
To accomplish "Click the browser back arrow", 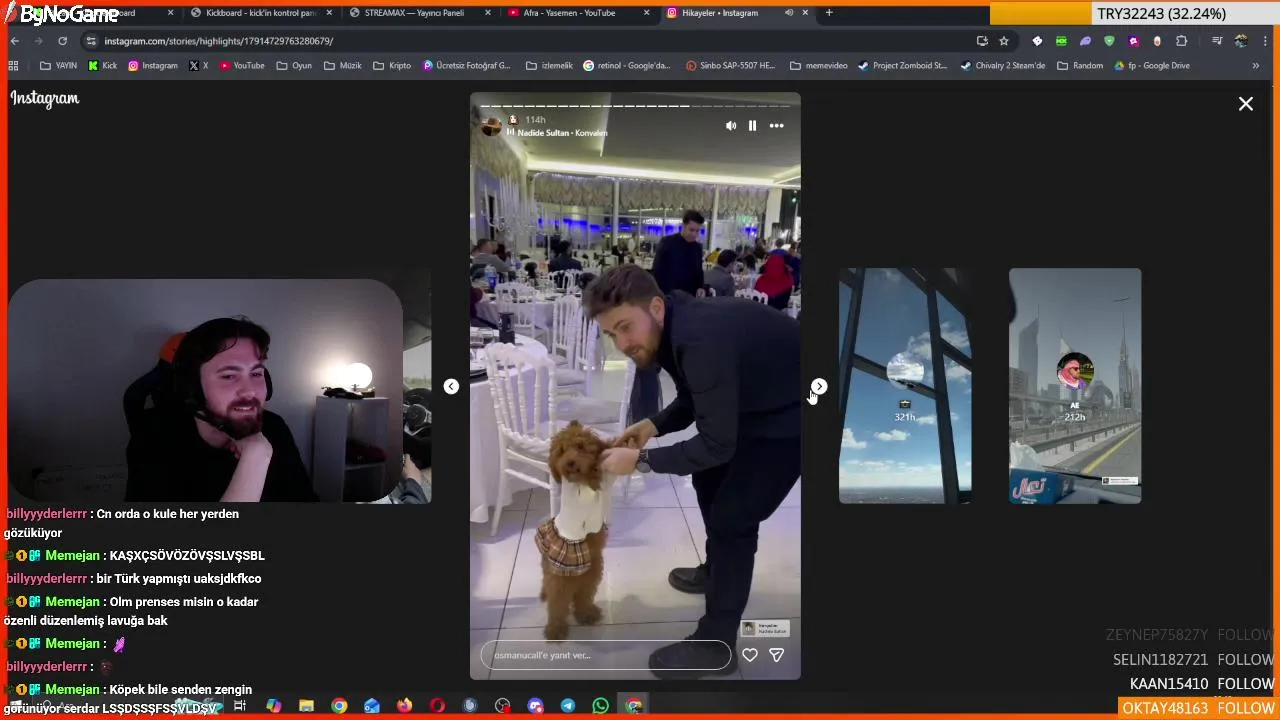I will tap(15, 41).
